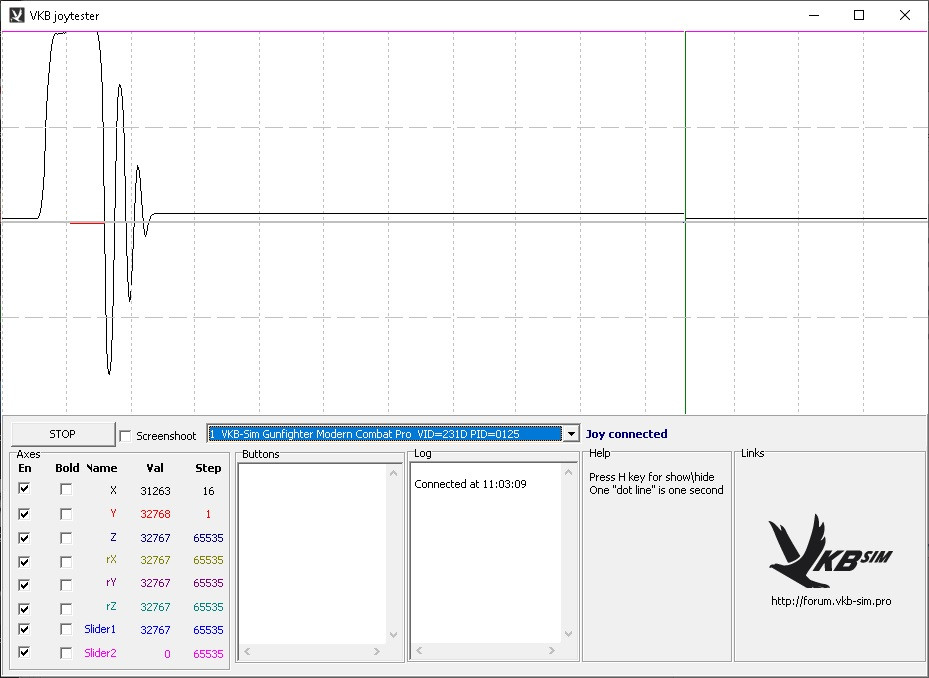
Task: Uncheck Slider1 En checkbox
Action: (25, 630)
